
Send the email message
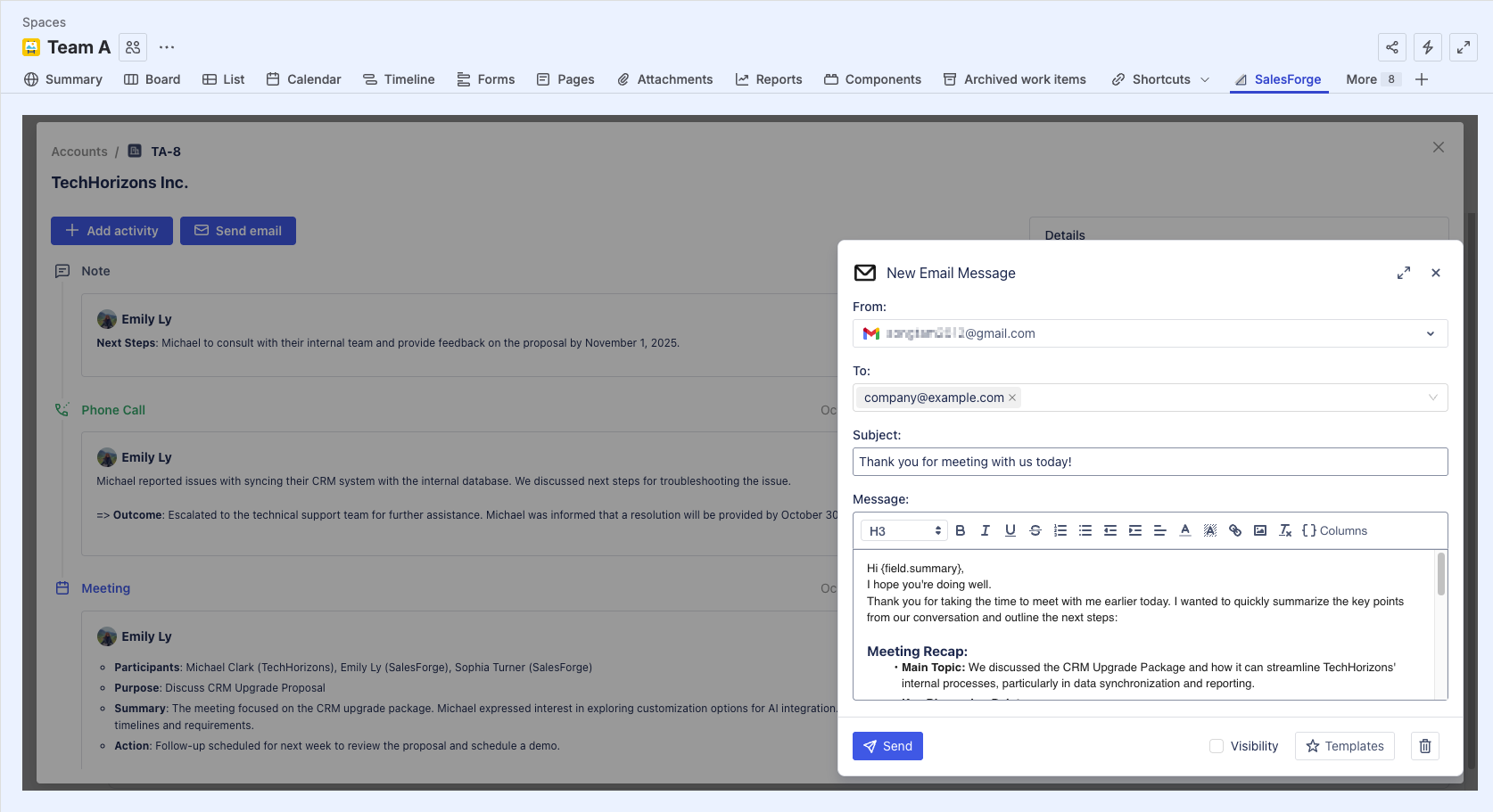887,746
